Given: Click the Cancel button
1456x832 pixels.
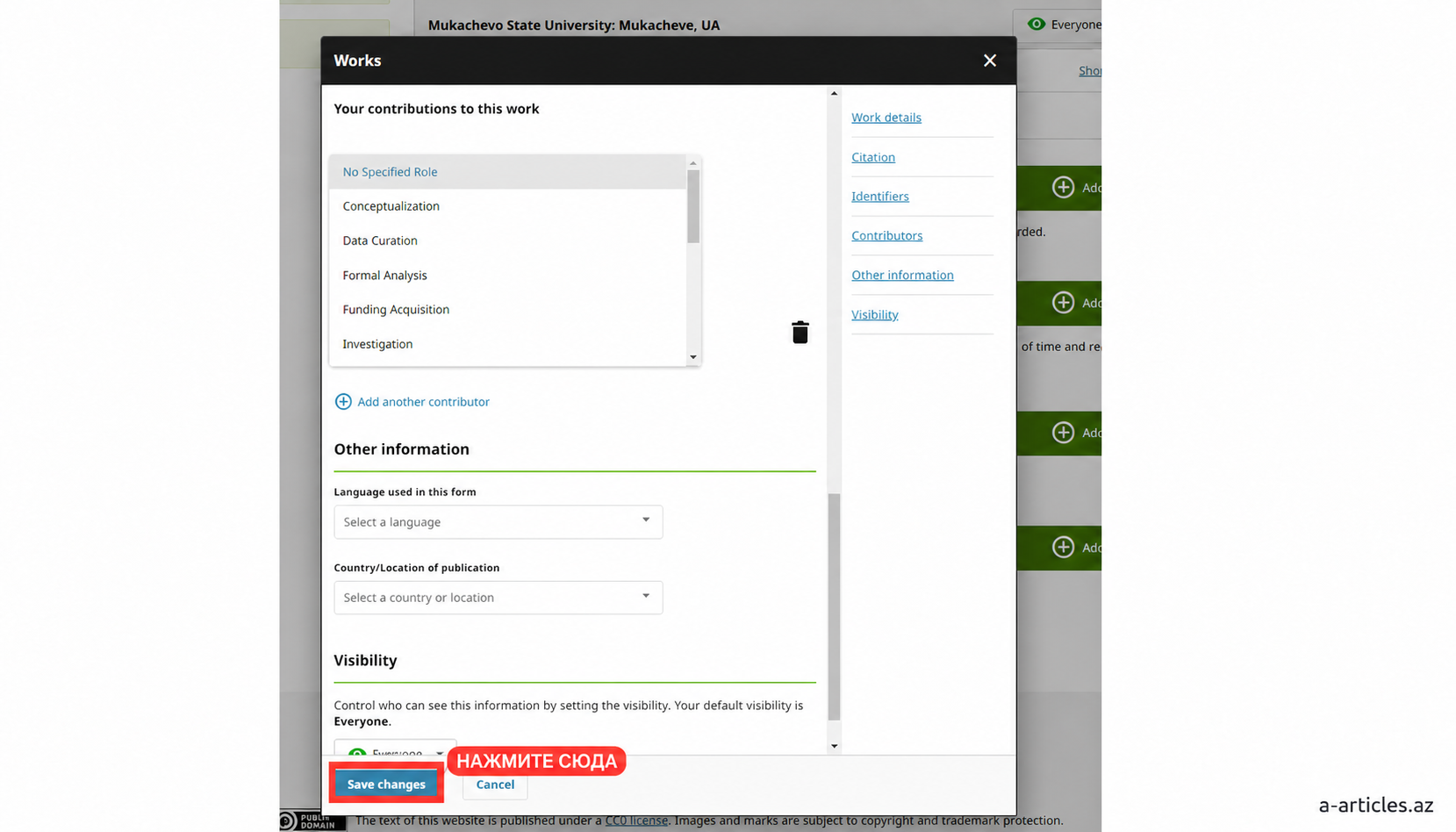Looking at the screenshot, I should point(495,785).
